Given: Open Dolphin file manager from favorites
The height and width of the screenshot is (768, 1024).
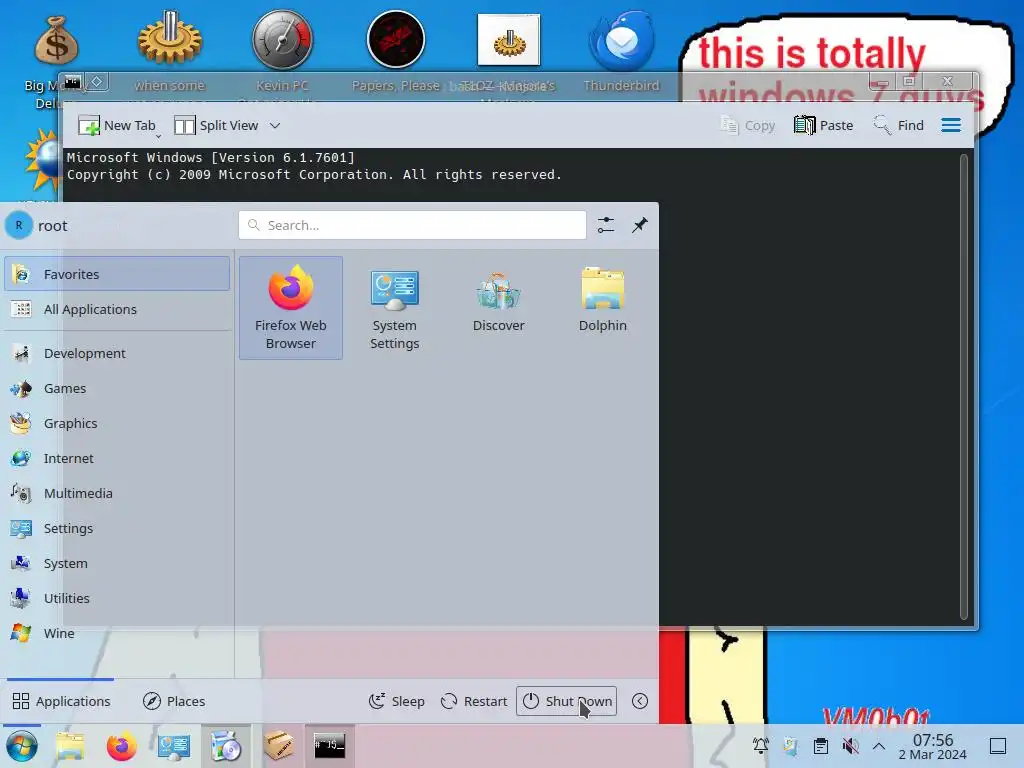Looking at the screenshot, I should tap(602, 308).
